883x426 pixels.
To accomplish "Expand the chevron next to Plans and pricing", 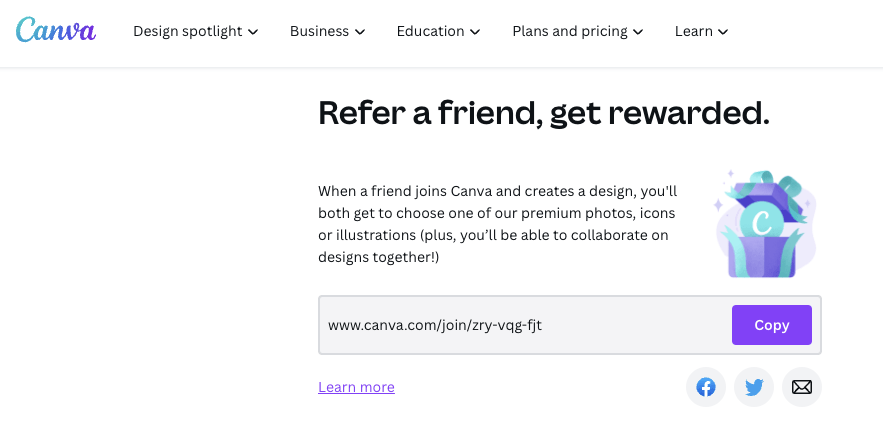I will 638,32.
